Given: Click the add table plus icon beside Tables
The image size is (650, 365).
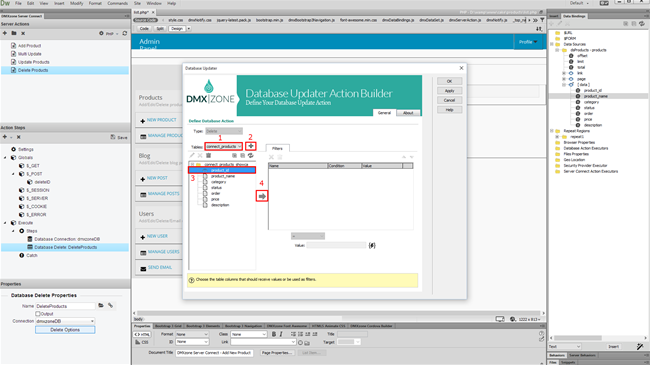Looking at the screenshot, I should coord(250,146).
